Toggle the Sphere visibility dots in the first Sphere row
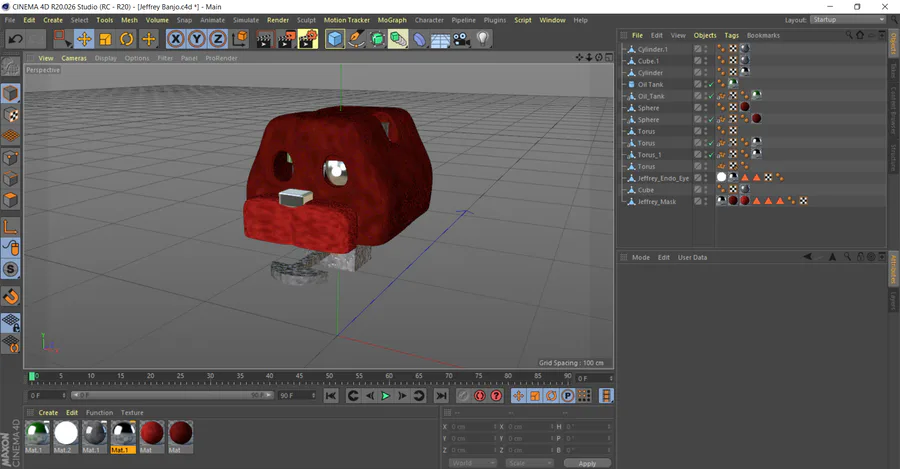 (706, 108)
